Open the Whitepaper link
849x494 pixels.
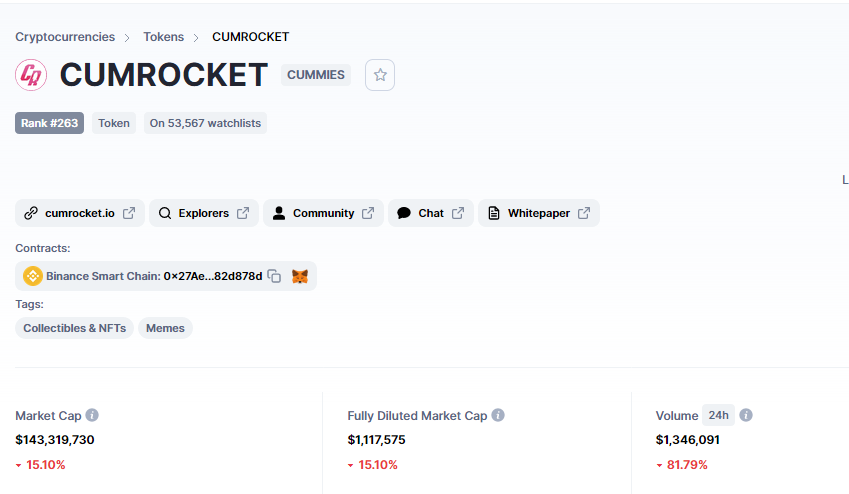[539, 213]
